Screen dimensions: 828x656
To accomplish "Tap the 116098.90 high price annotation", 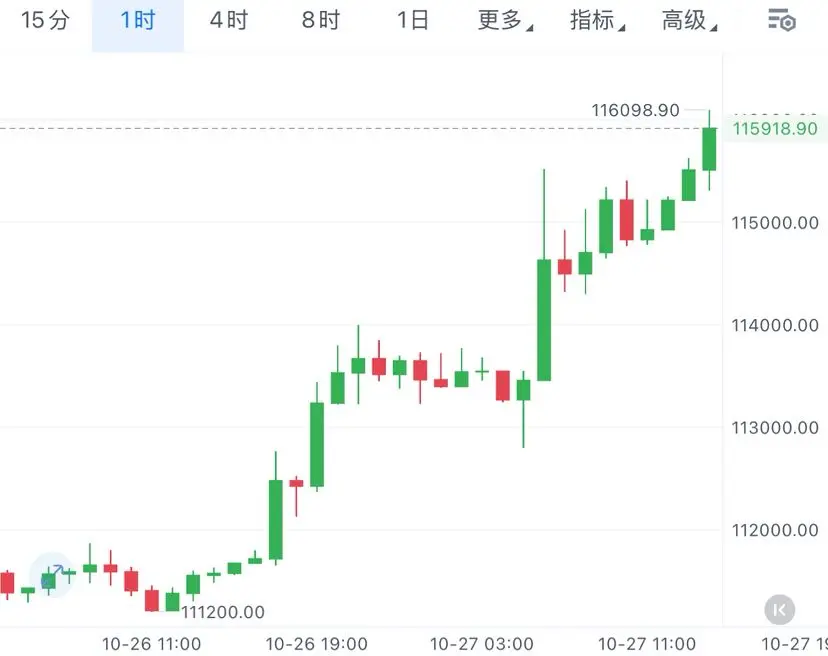I will 635,110.
